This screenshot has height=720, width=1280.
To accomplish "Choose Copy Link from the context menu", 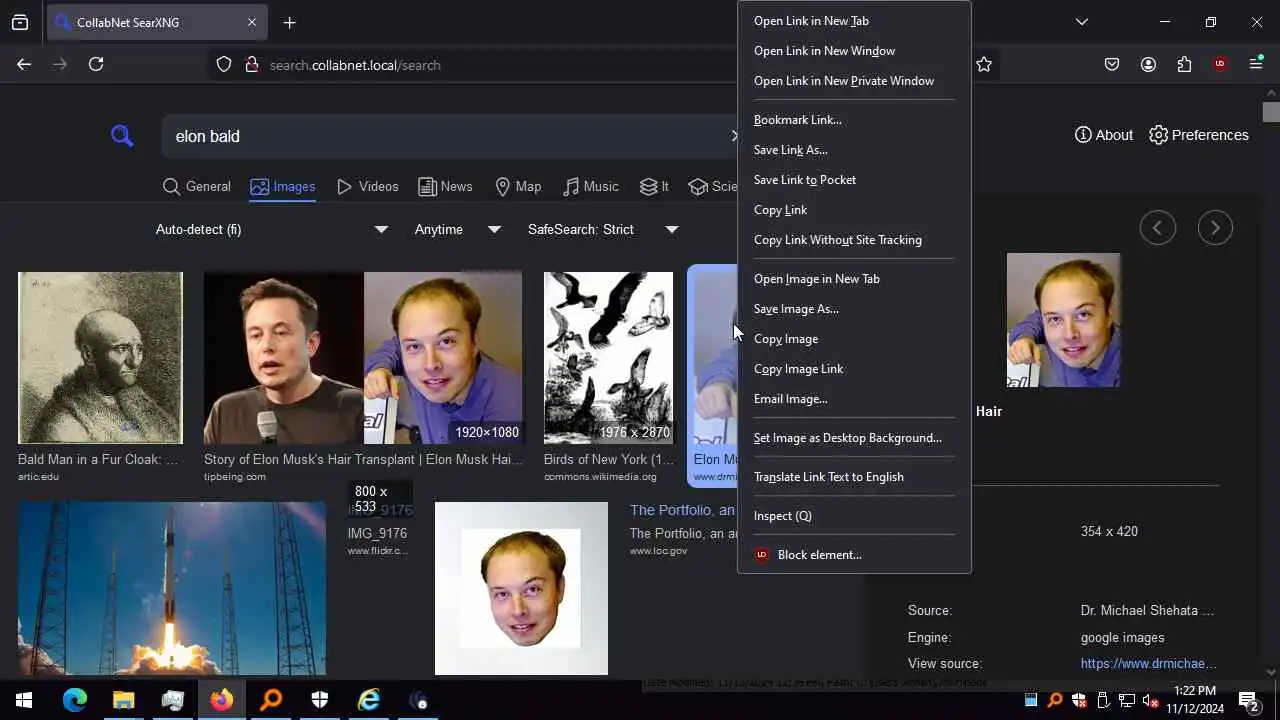I will [x=854, y=210].
